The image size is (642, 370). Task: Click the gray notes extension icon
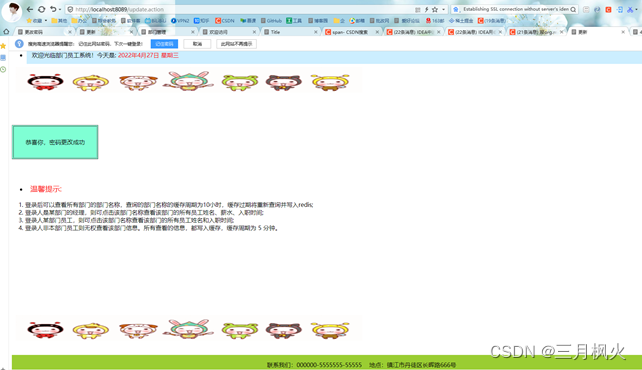click(586, 9)
